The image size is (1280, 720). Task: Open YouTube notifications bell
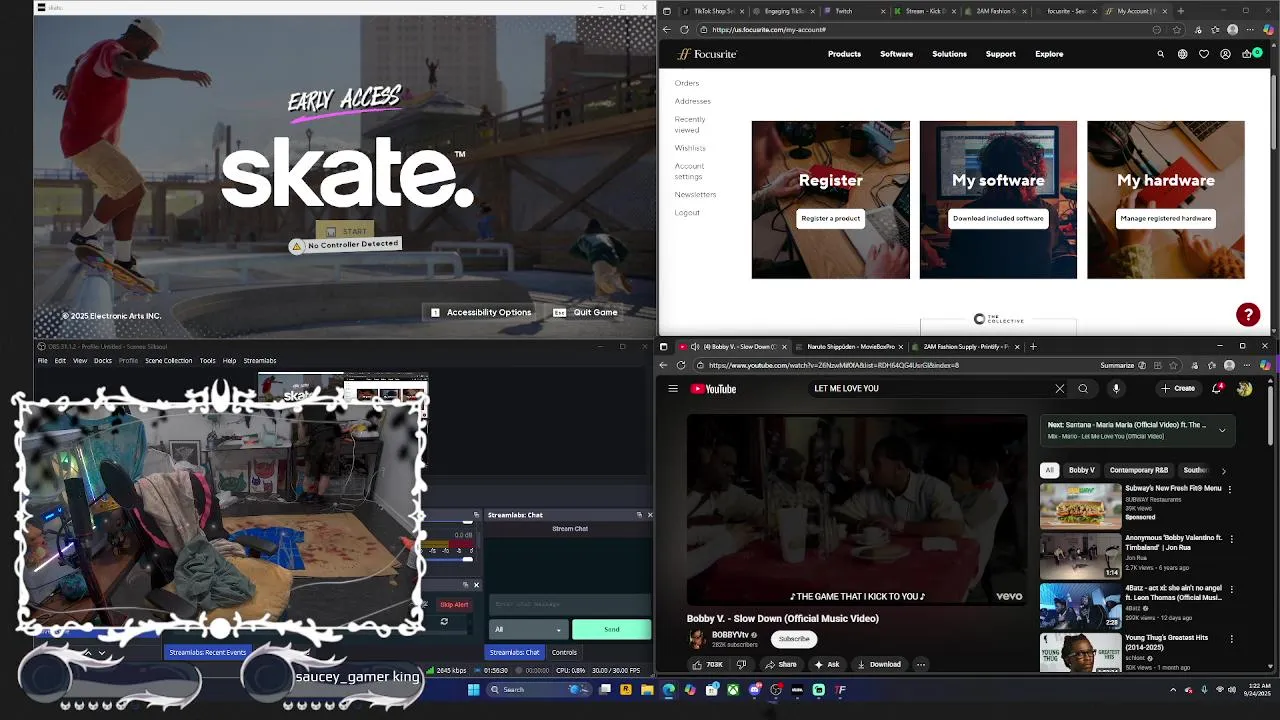pyautogui.click(x=1217, y=388)
